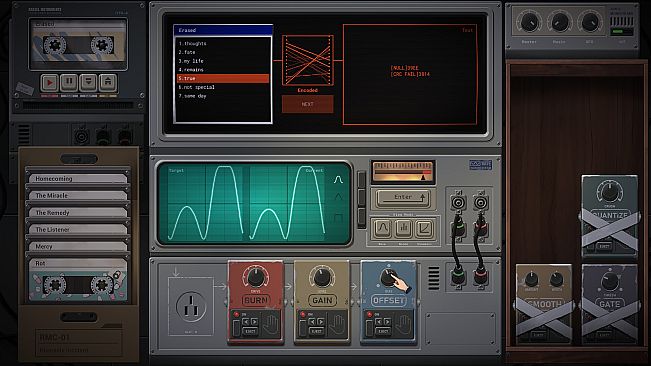
Task: Eject the OFFSET pedal
Action: click(383, 332)
